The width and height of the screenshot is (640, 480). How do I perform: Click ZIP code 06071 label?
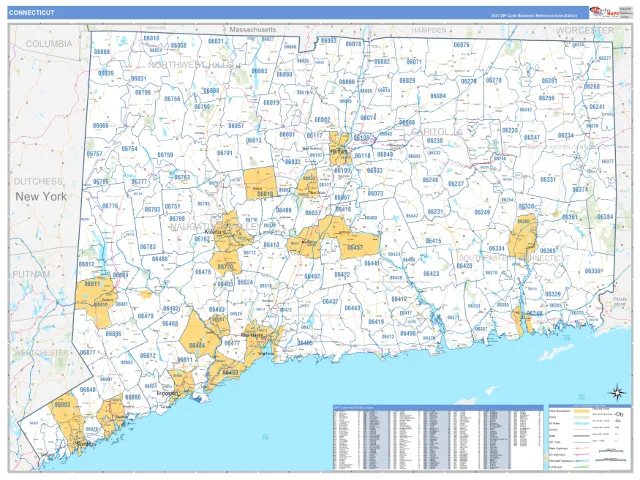click(414, 62)
